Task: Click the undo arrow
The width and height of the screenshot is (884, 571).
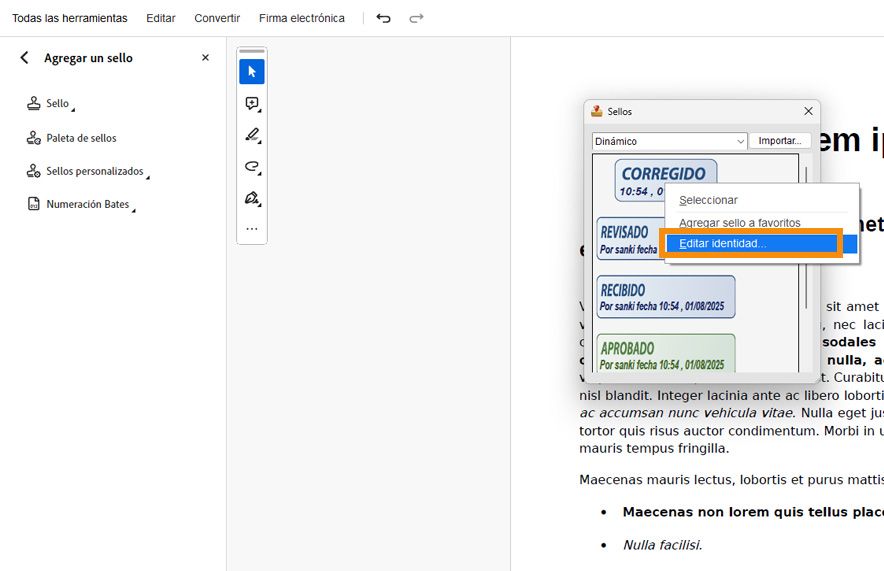Action: coord(383,18)
